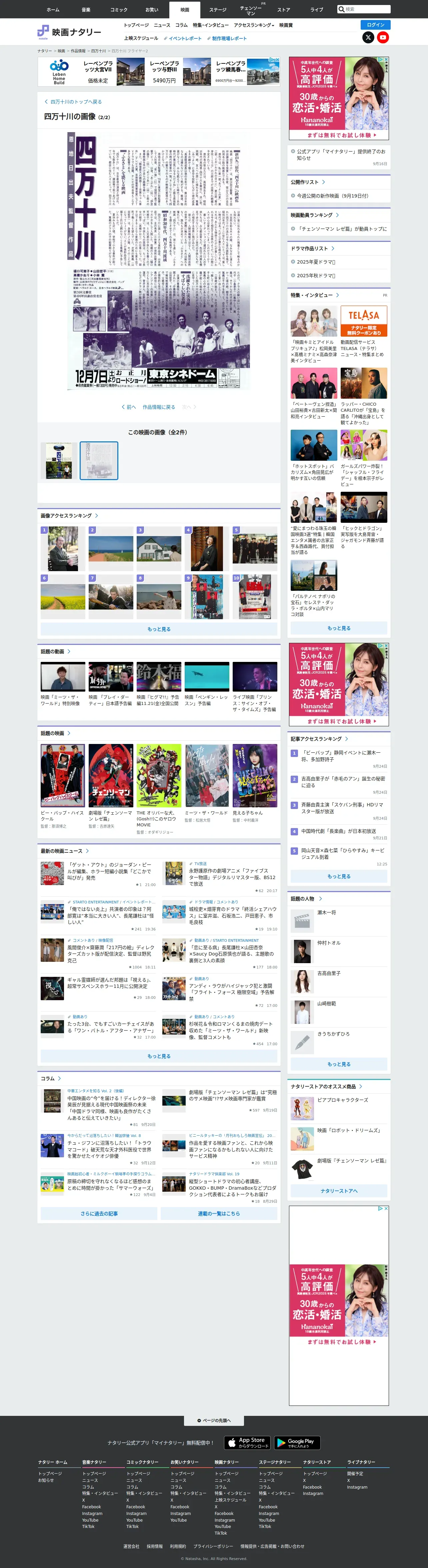This screenshot has width=428, height=1568.
Task: Open article ranked 1 ビーバップ静岡イベント
Action: tap(341, 756)
